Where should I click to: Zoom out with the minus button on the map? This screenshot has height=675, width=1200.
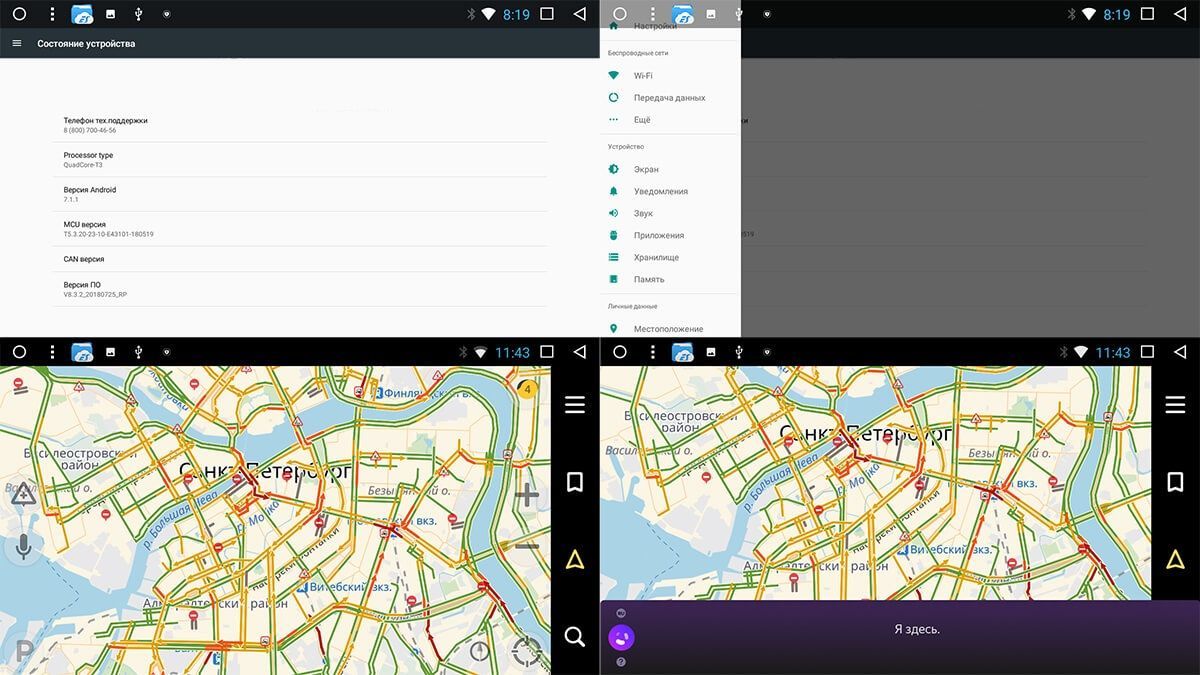click(527, 546)
